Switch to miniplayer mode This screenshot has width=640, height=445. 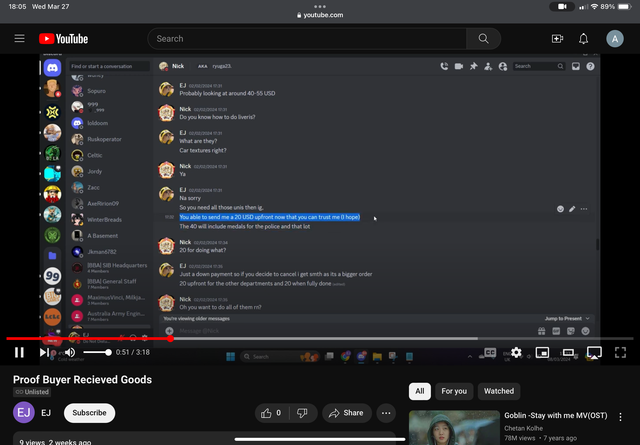[542, 352]
